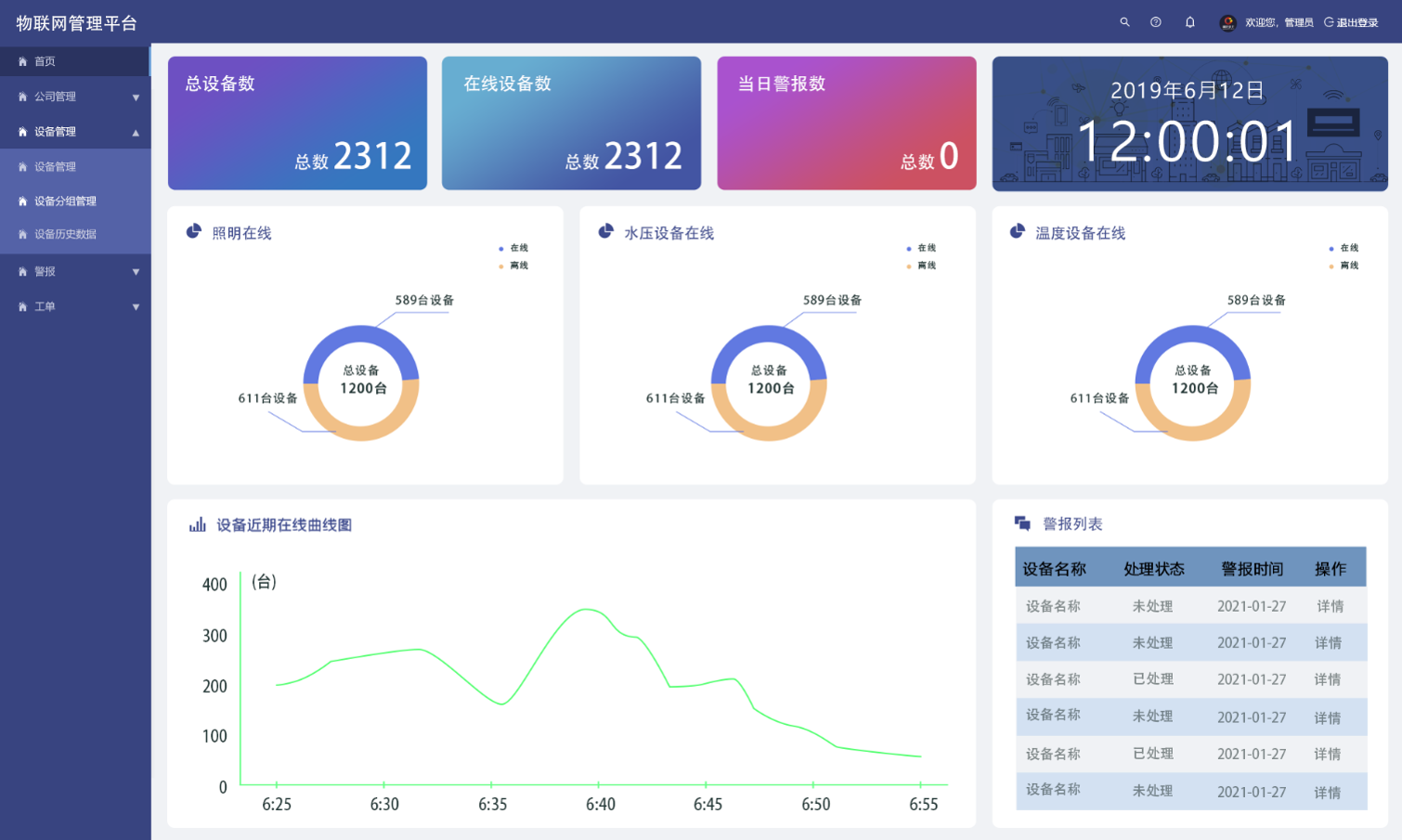Toggle 在线 legend in 照明在线 chart
The height and width of the screenshot is (840, 1402).
tap(513, 249)
